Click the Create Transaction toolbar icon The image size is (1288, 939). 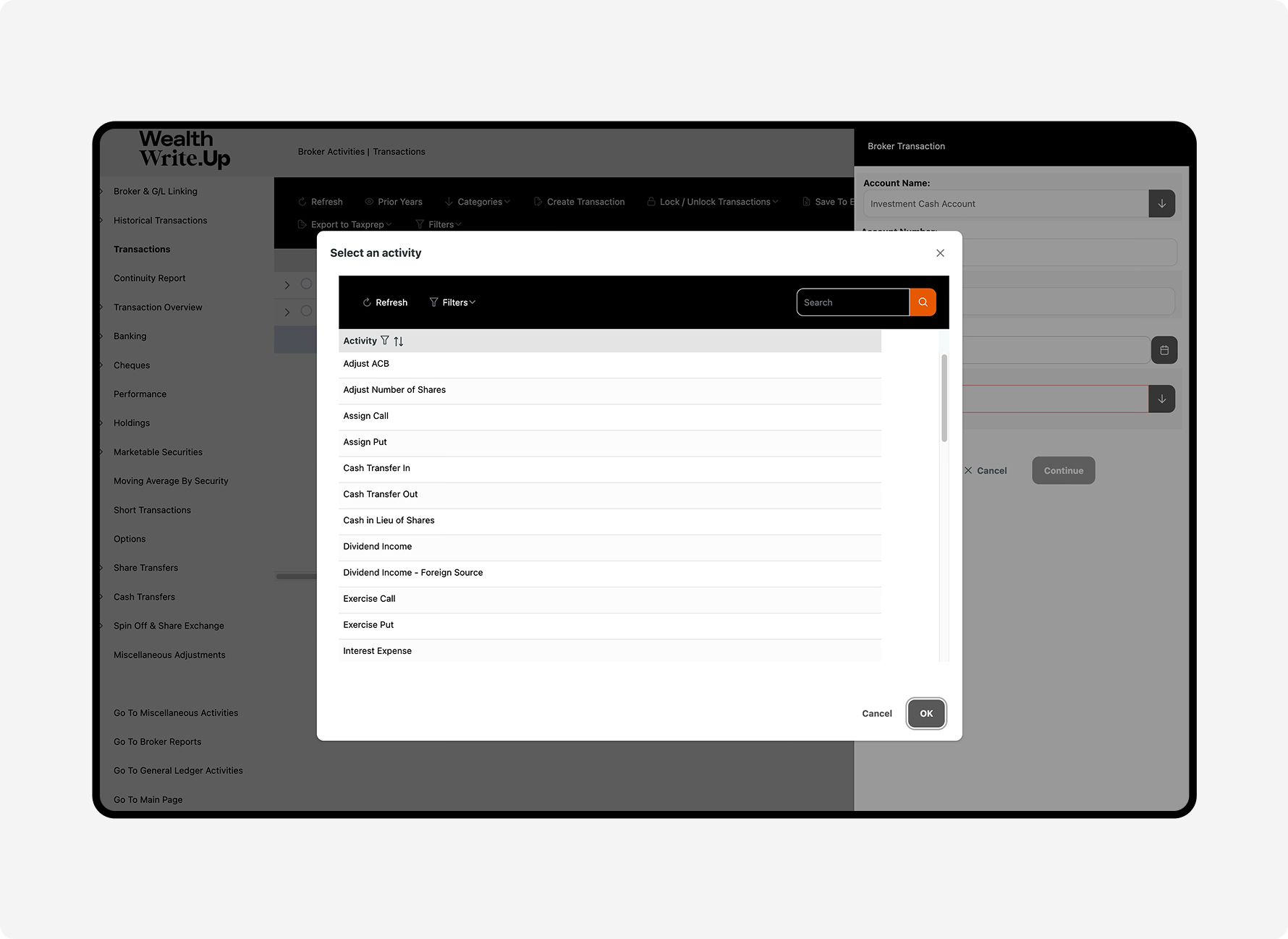click(538, 202)
